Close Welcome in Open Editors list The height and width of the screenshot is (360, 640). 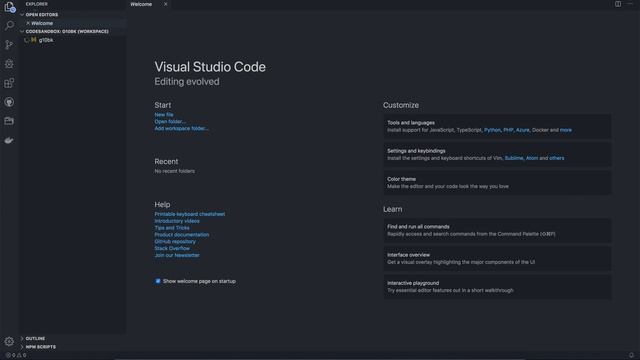coord(28,23)
